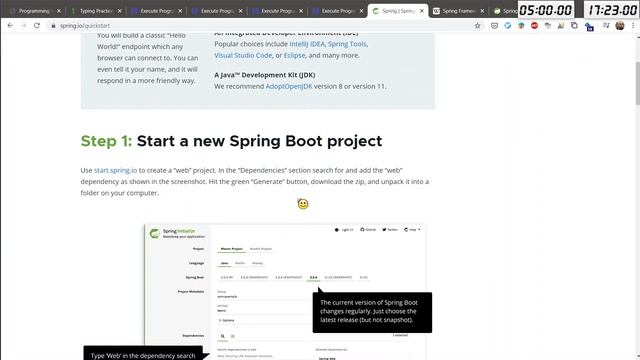
Task: Open the Eclipse link
Action: (x=294, y=55)
